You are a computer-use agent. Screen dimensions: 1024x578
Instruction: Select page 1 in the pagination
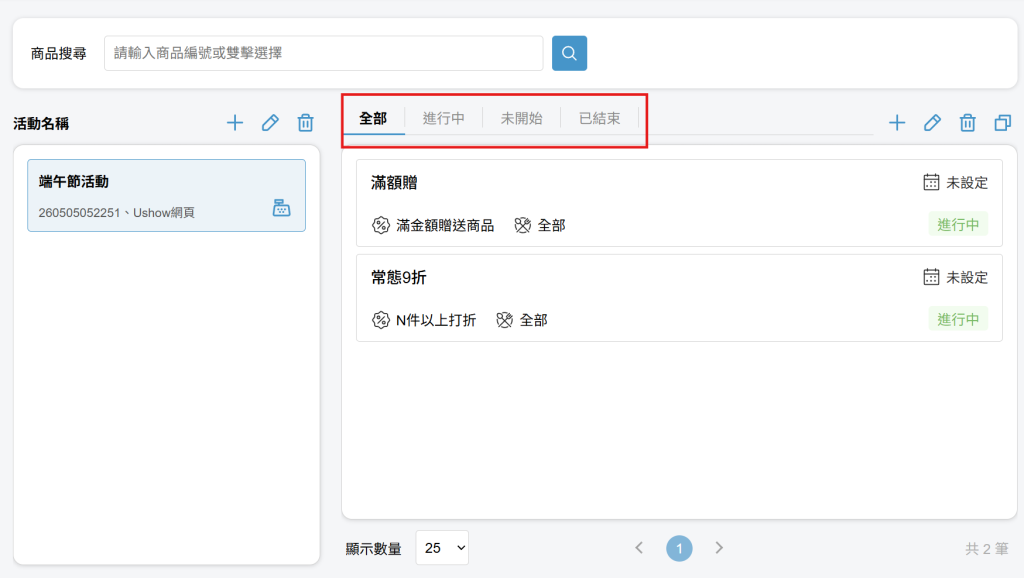[x=679, y=548]
